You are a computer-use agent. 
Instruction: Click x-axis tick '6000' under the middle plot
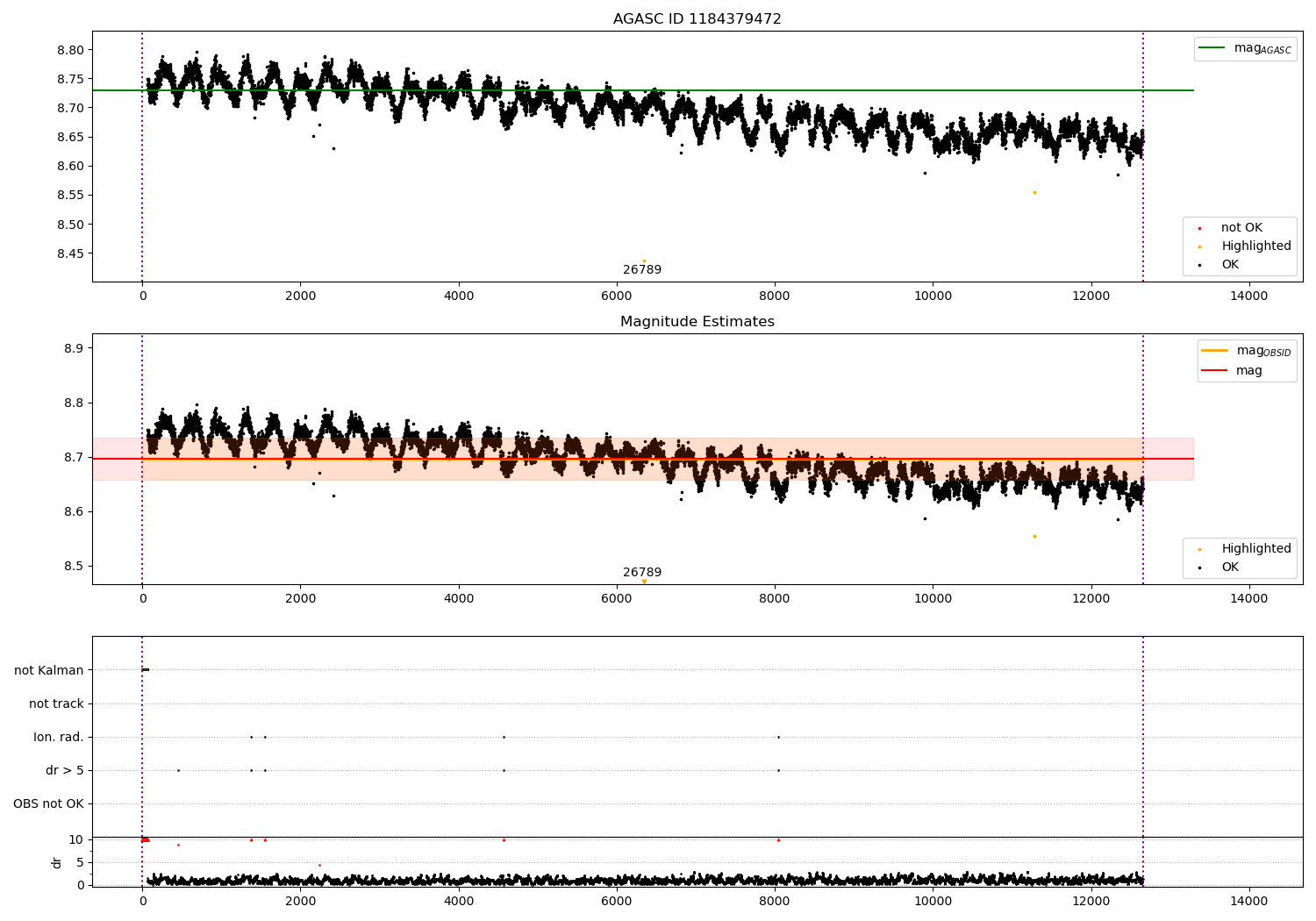617,599
